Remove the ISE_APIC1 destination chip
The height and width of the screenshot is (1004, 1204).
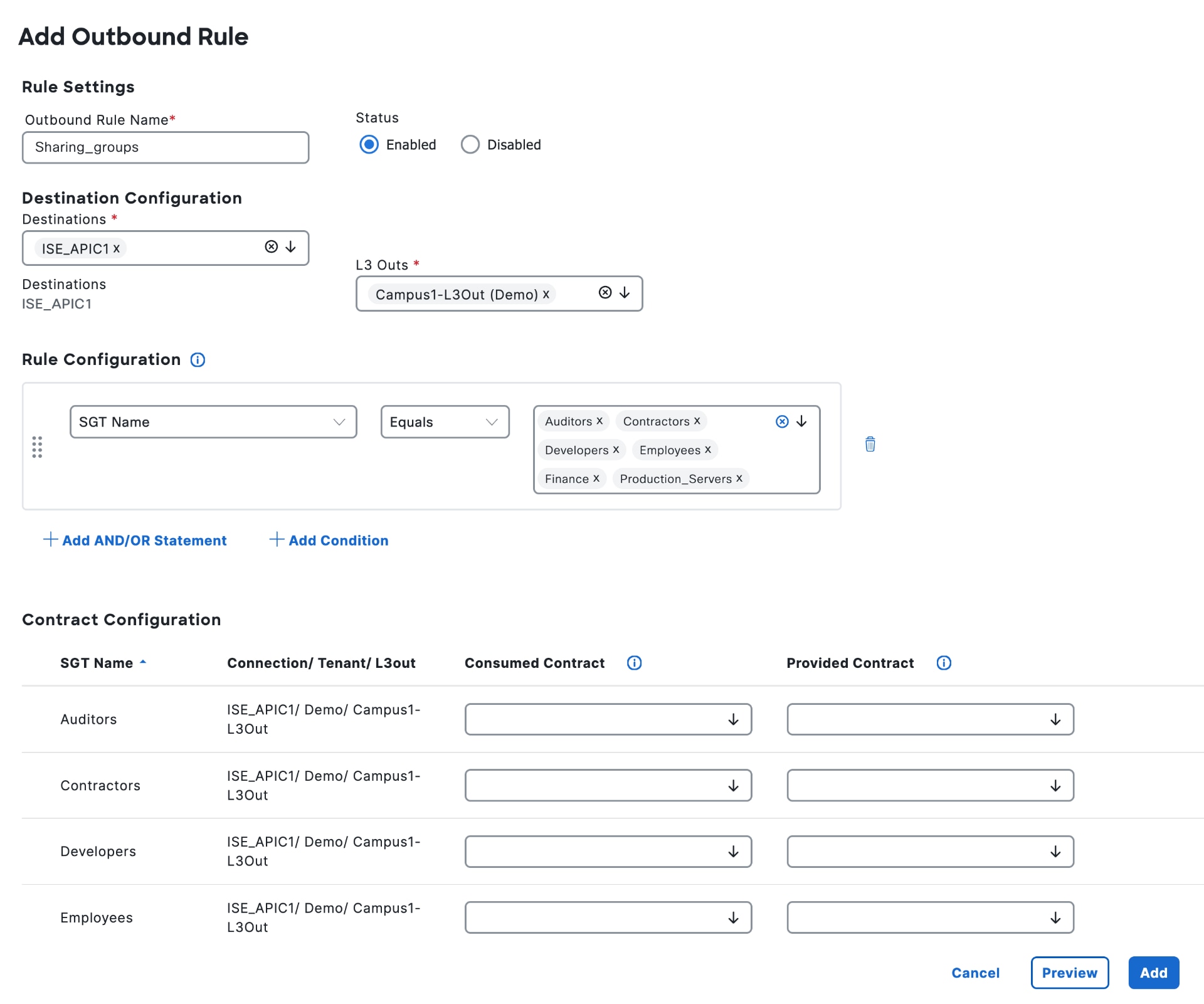point(117,249)
